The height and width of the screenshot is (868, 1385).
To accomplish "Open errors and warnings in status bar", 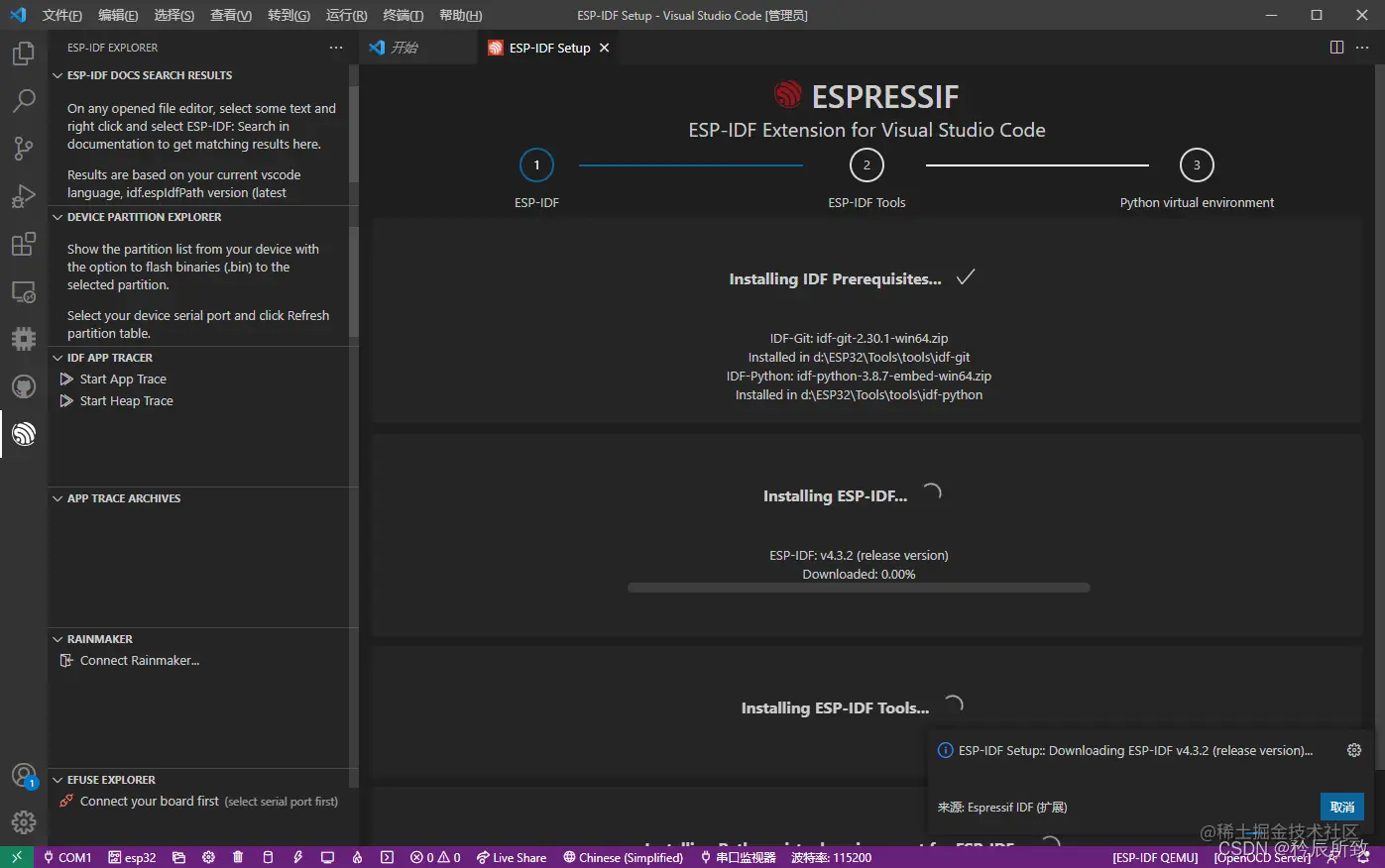I will coord(435,857).
